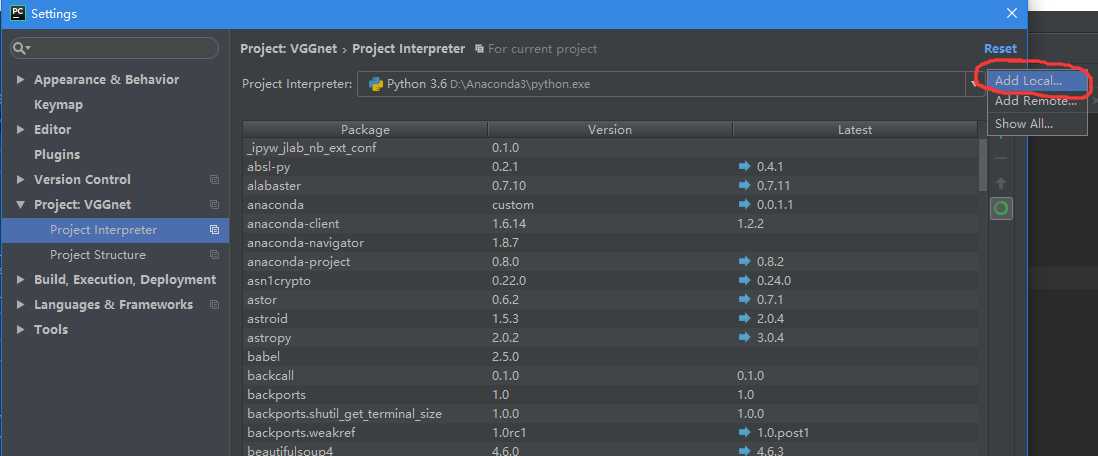Image resolution: width=1098 pixels, height=456 pixels.
Task: Select the anaconda package row
Action: (610, 205)
